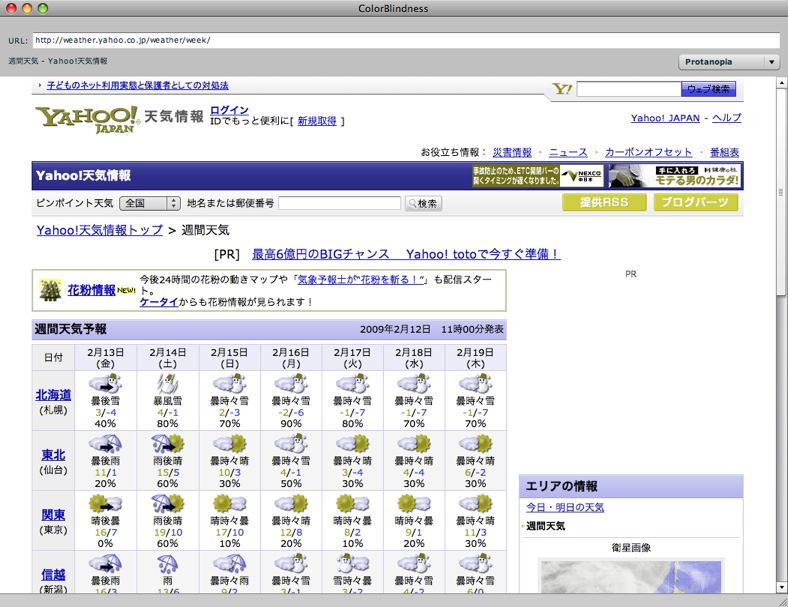This screenshot has width=788, height=607.
Task: Click the Tohoku February 13 rain icon
Action: (106, 444)
